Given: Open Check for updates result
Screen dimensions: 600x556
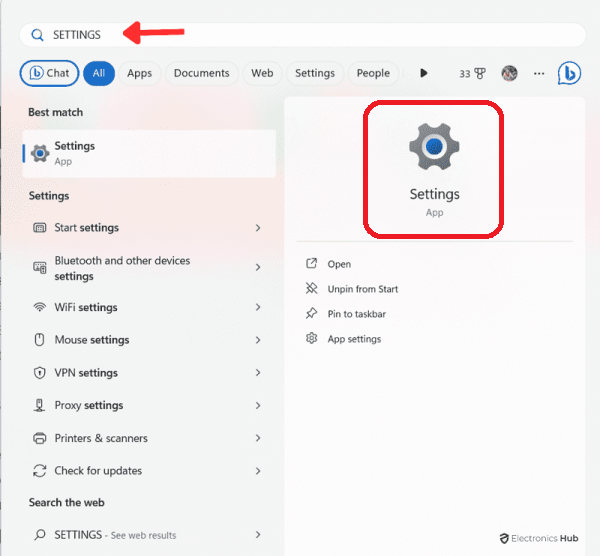Looking at the screenshot, I should pos(149,471).
